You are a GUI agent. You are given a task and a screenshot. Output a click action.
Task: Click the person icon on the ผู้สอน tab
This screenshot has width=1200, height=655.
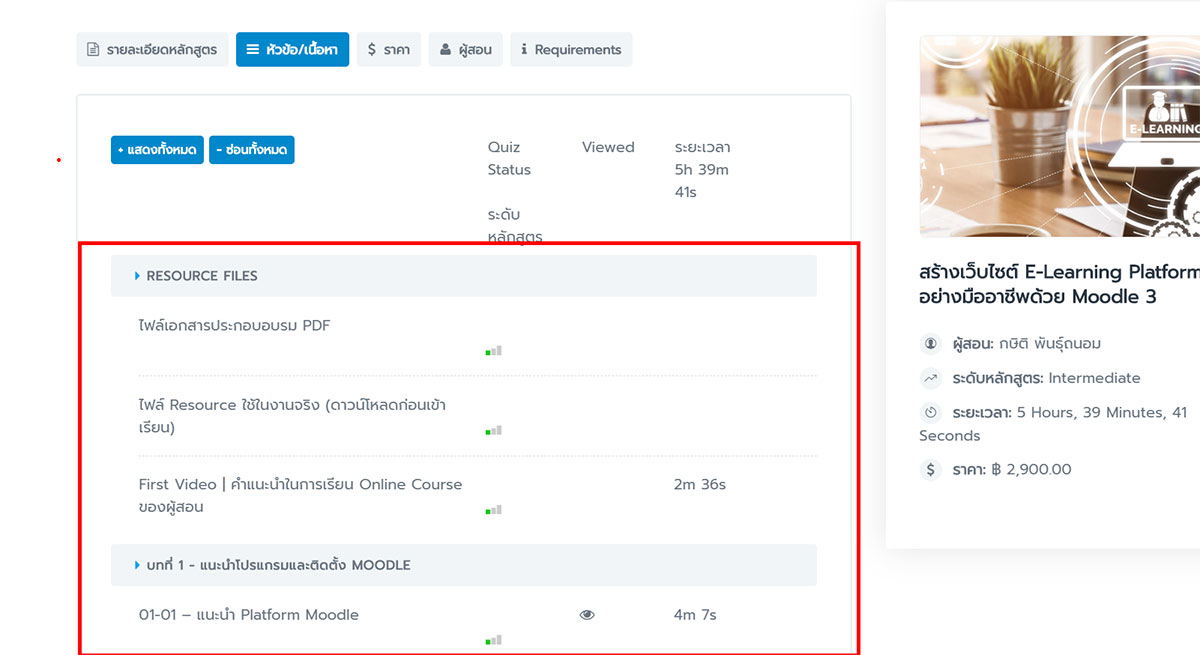pos(448,49)
